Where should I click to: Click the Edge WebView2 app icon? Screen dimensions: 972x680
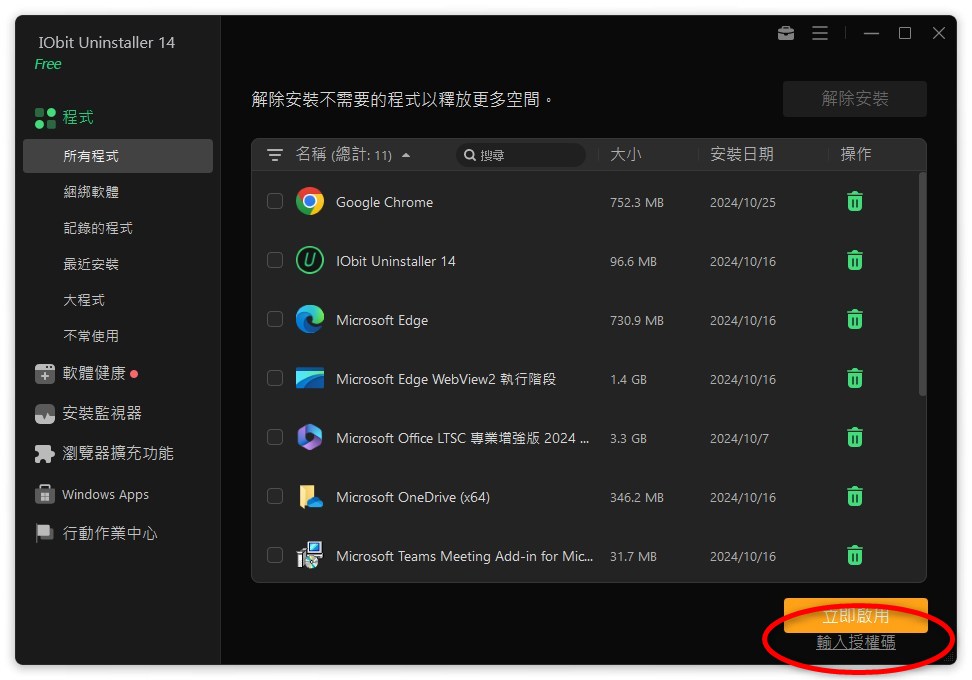click(x=309, y=378)
